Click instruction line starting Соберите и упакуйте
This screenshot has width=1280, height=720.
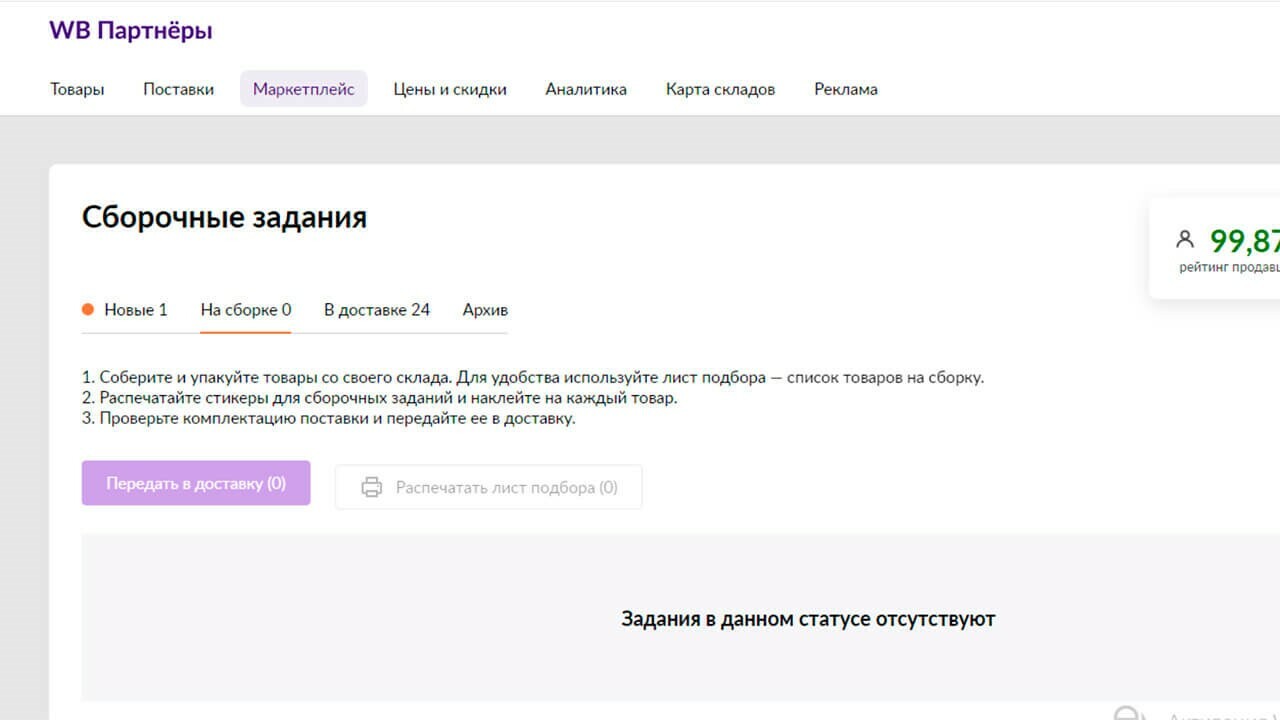point(533,378)
